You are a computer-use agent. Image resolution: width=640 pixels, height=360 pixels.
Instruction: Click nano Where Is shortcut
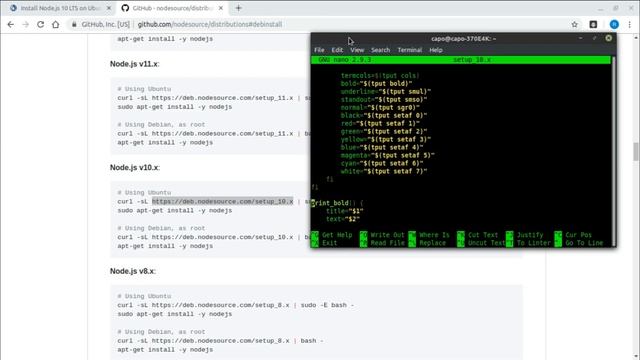click(x=429, y=235)
